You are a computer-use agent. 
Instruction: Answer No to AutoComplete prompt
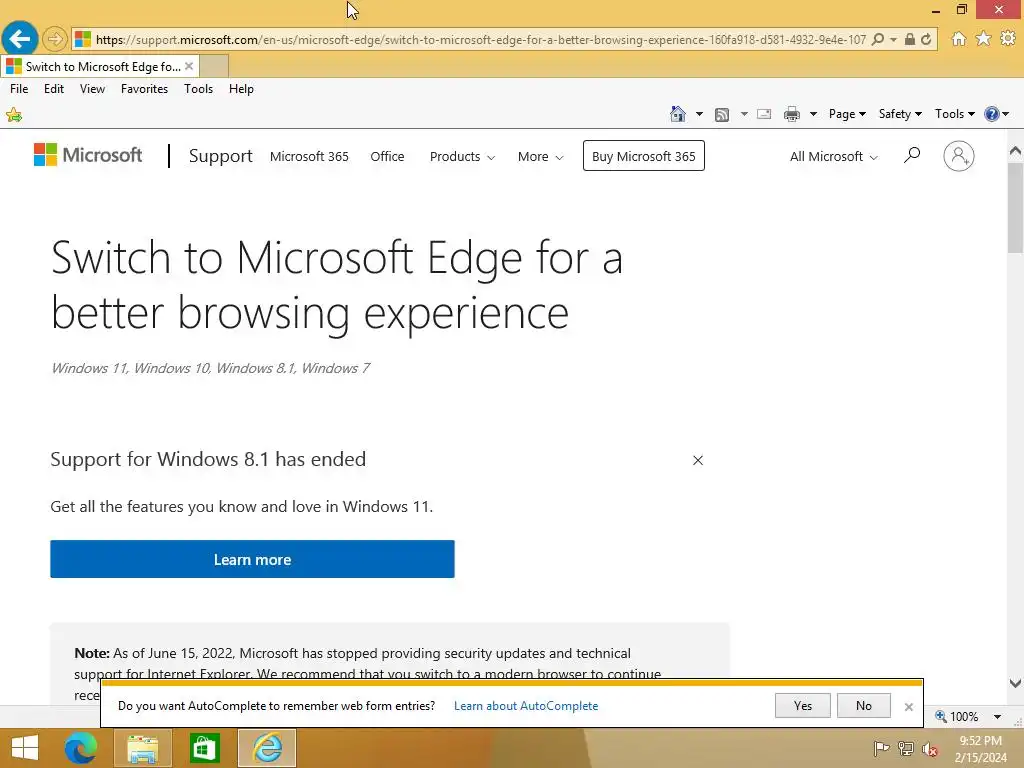pyautogui.click(x=863, y=705)
